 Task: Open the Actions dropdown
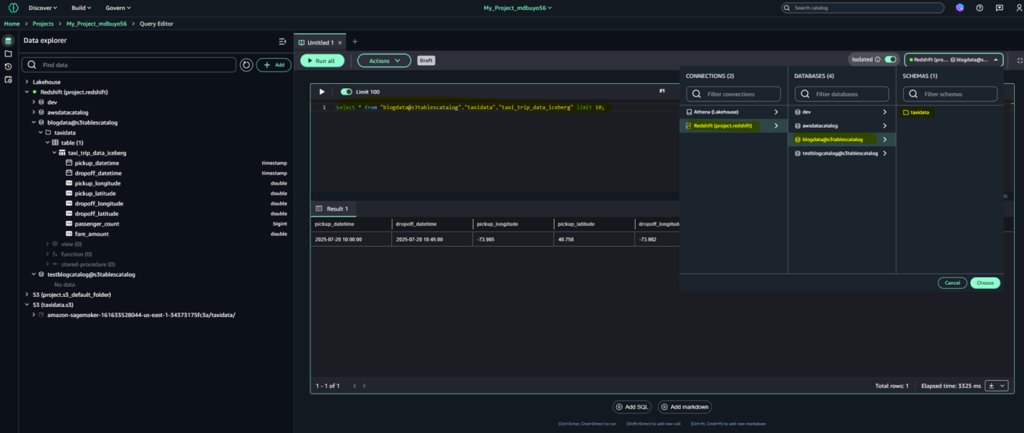384,60
